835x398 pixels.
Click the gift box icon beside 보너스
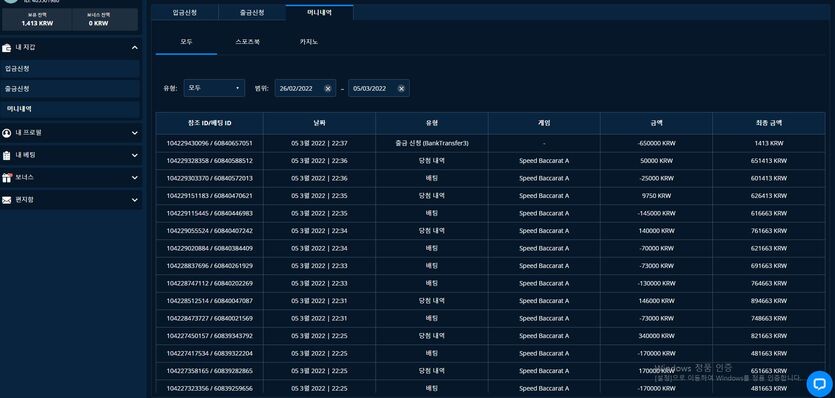tap(6, 177)
